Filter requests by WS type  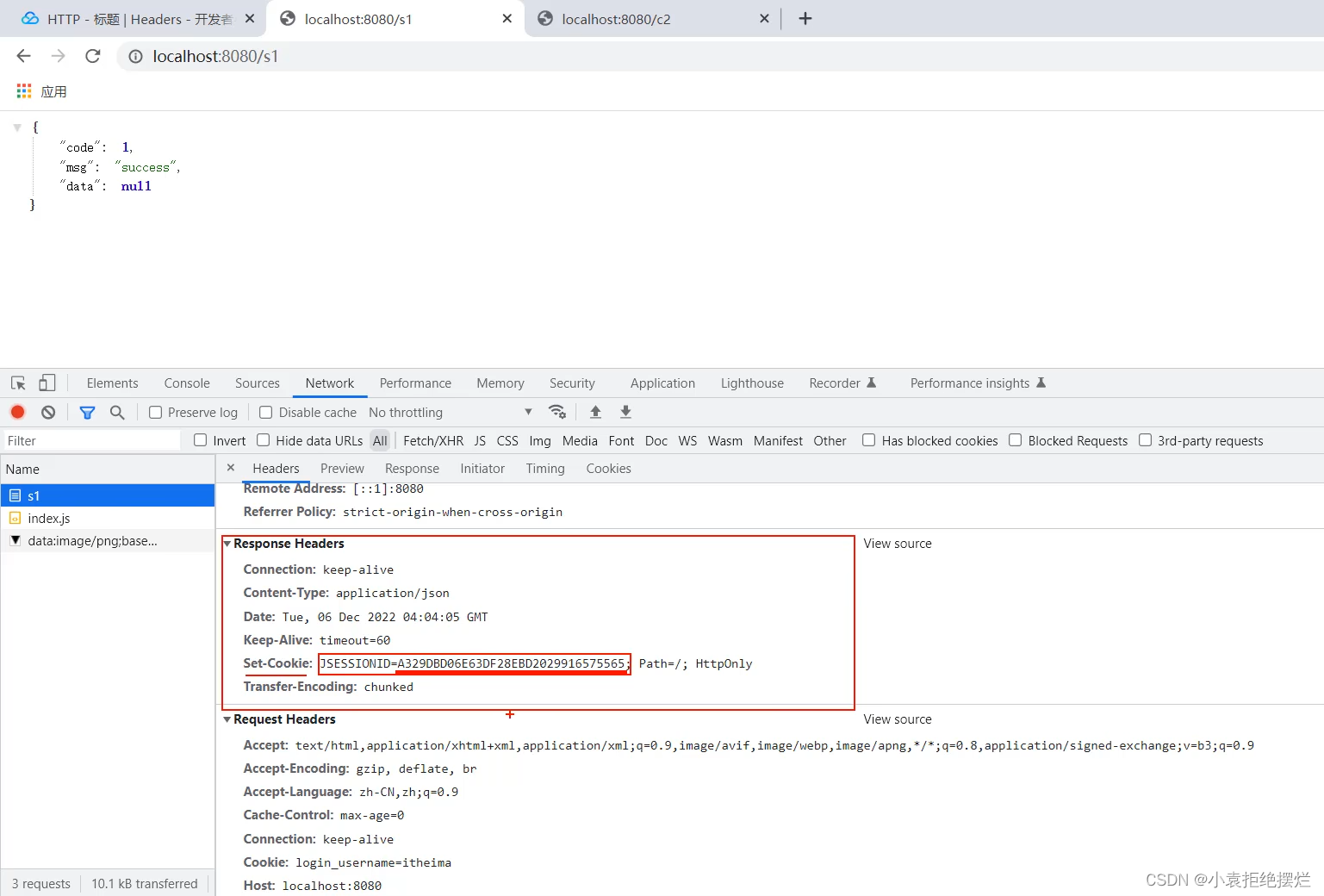point(687,441)
